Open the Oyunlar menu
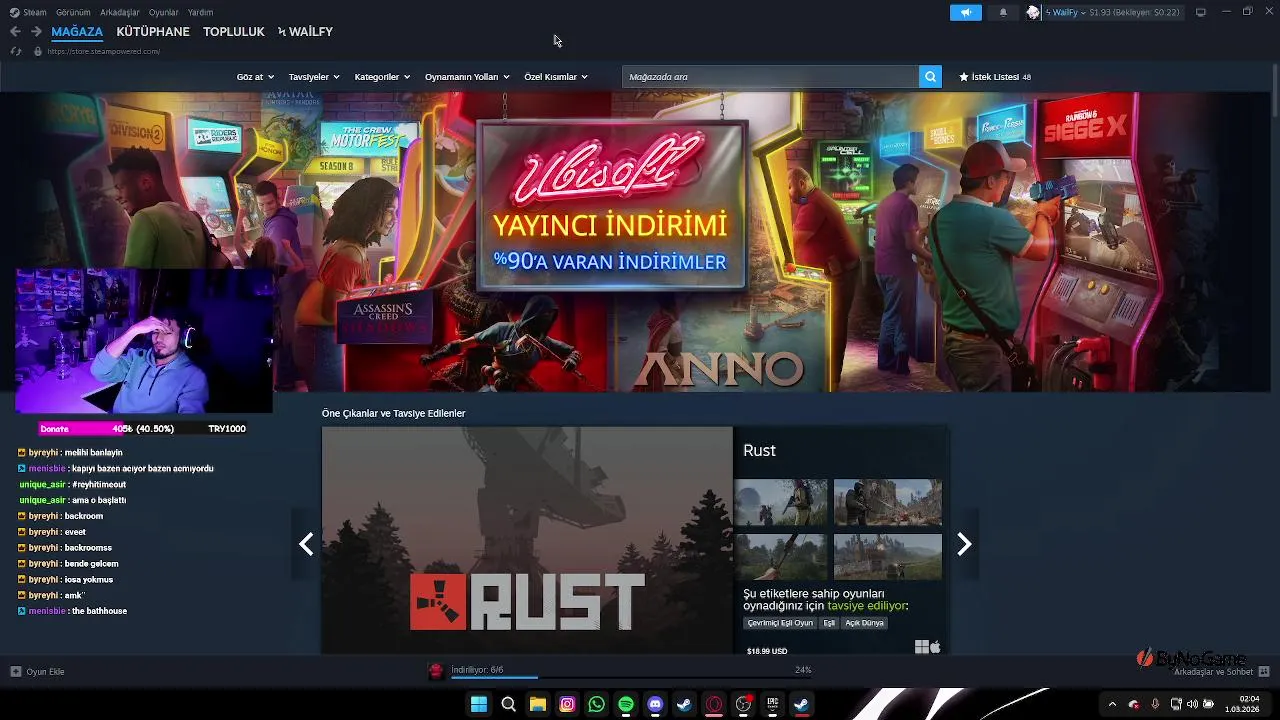 click(164, 12)
